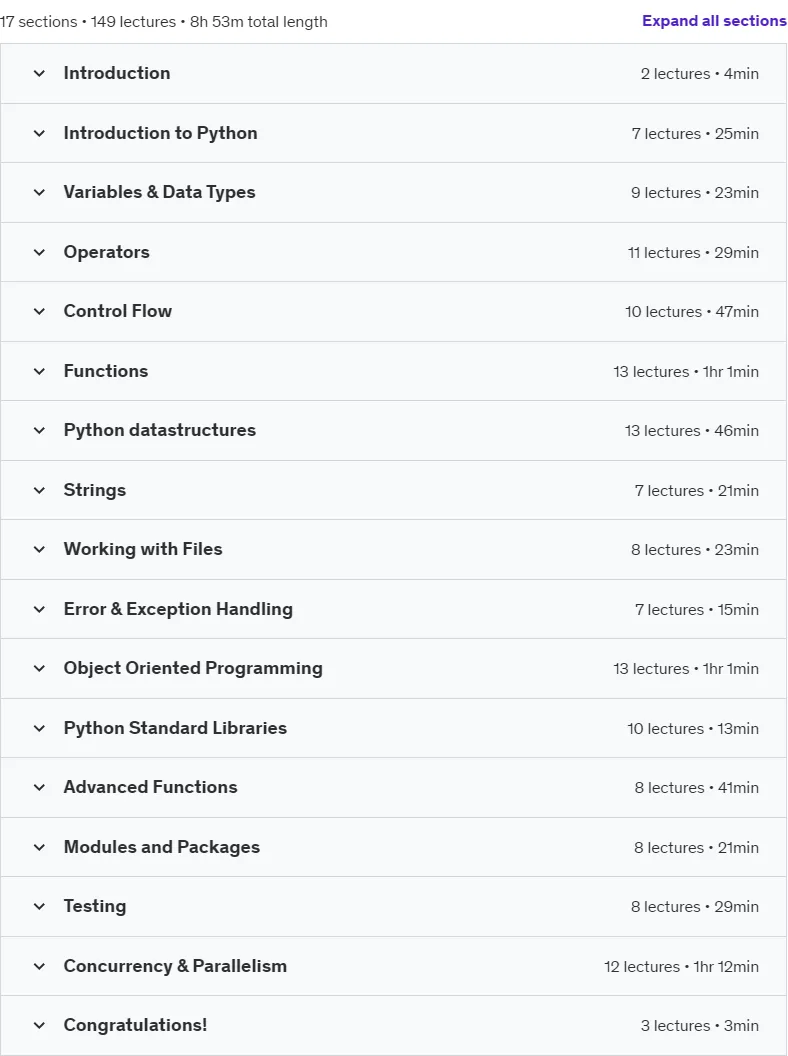Expand the Functions section arrow

click(39, 371)
